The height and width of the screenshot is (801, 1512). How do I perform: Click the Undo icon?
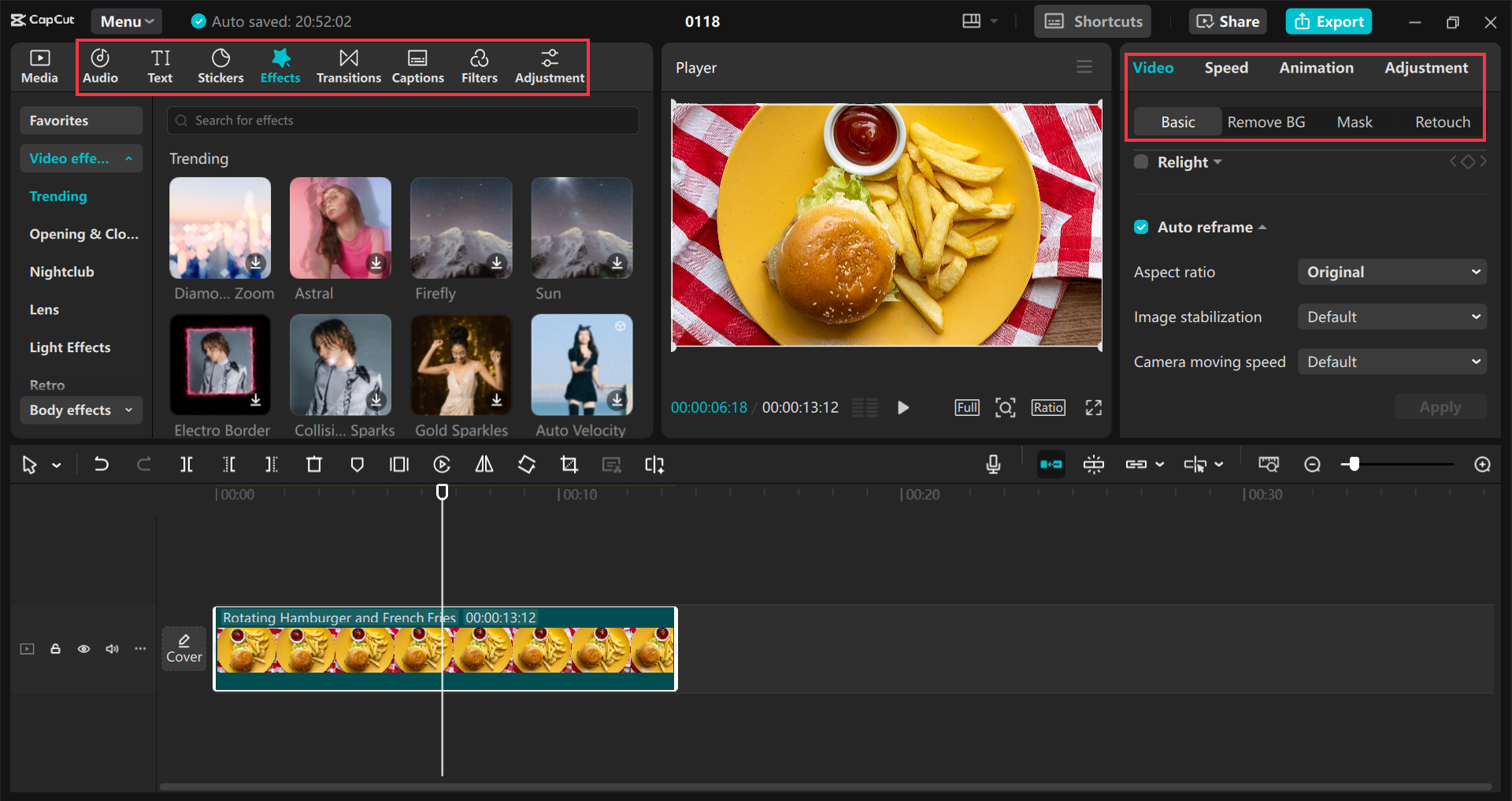point(101,464)
